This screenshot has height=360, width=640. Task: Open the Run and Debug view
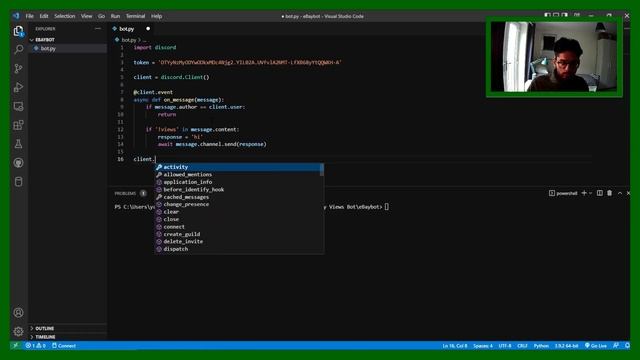[x=18, y=87]
